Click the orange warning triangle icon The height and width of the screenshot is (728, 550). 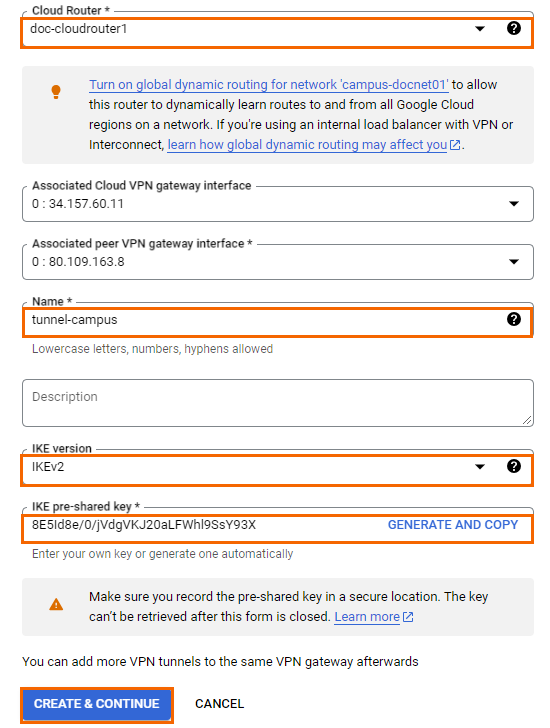(56, 604)
